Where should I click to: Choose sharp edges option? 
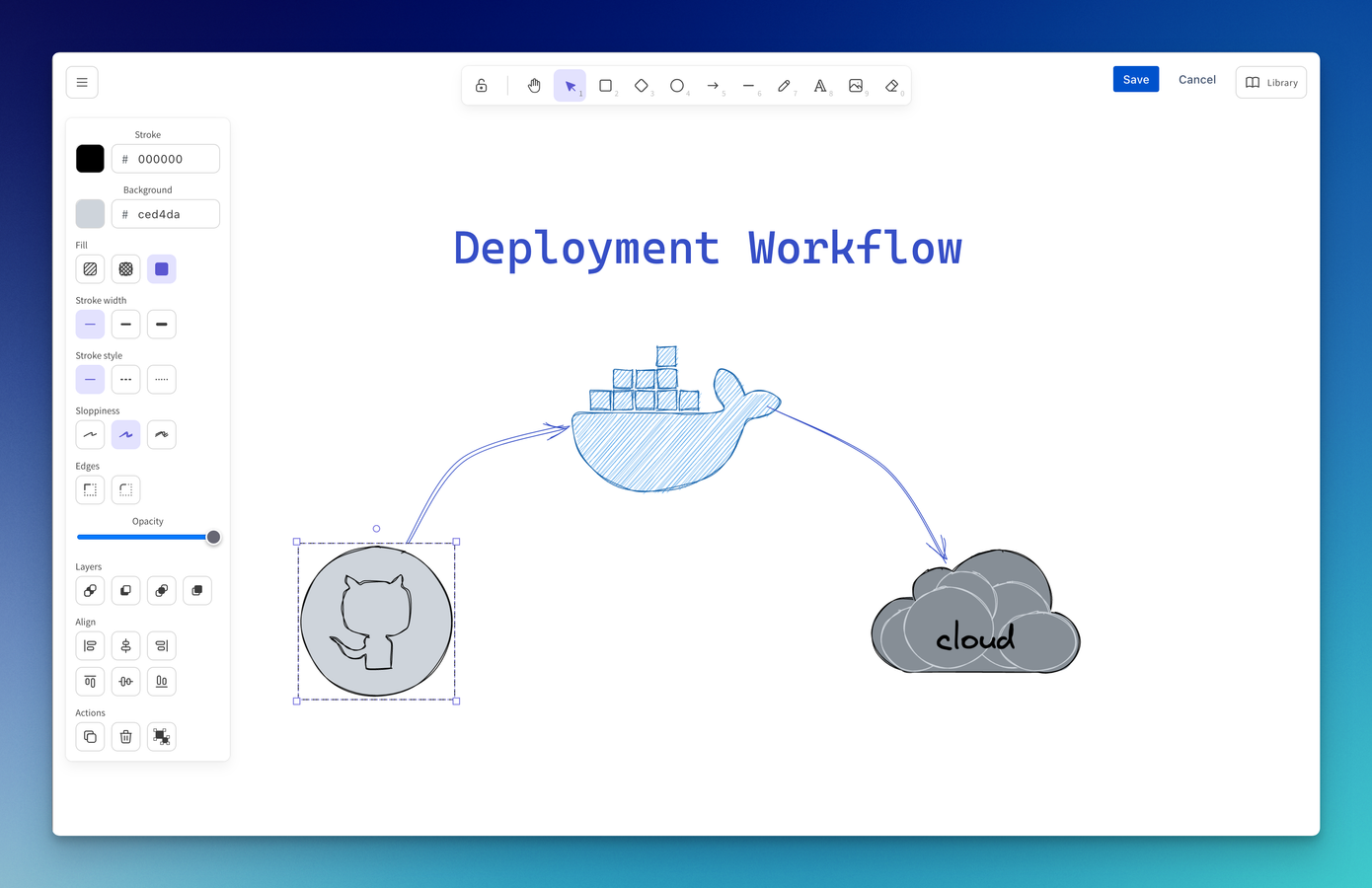click(90, 489)
